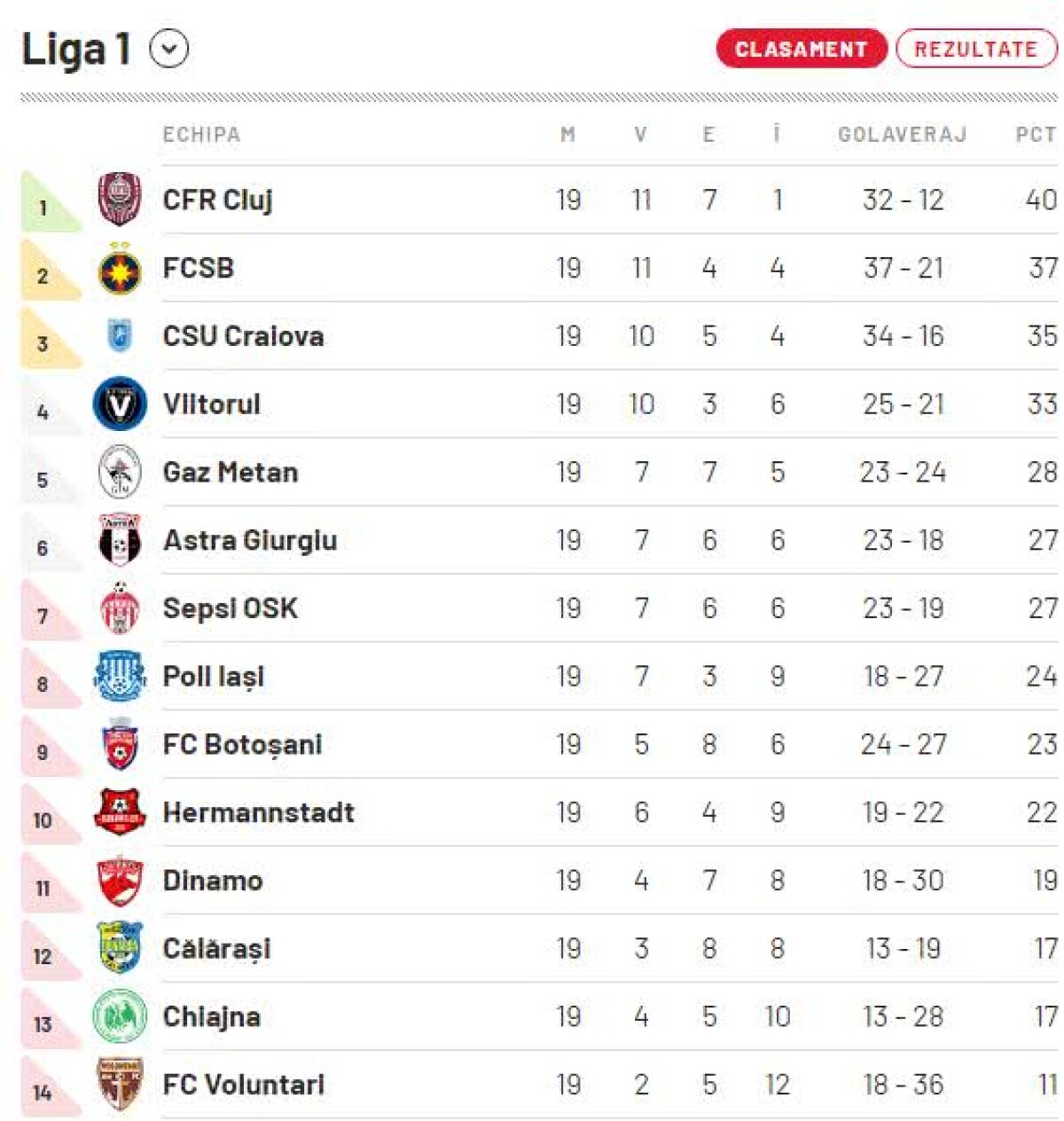Click the CFR Cluj club crest
The image size is (1064, 1121).
click(x=120, y=200)
